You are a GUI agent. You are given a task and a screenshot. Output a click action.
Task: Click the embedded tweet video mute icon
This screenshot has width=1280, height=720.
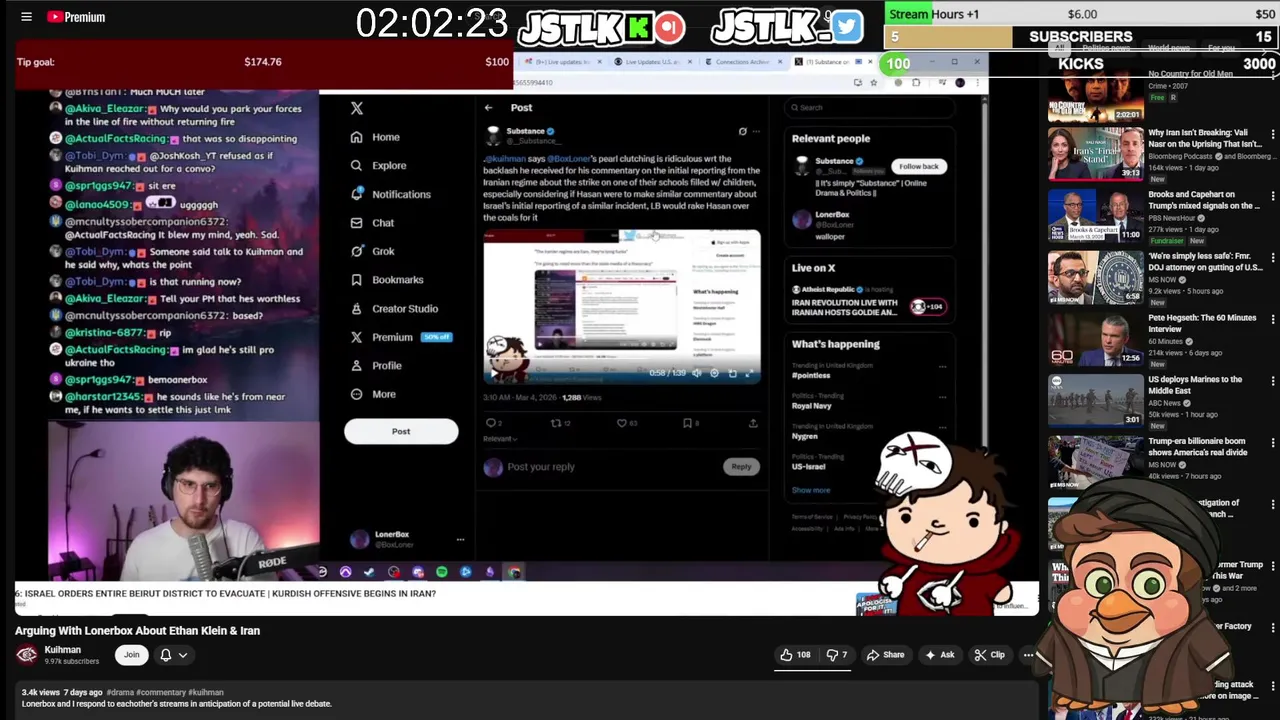(697, 373)
